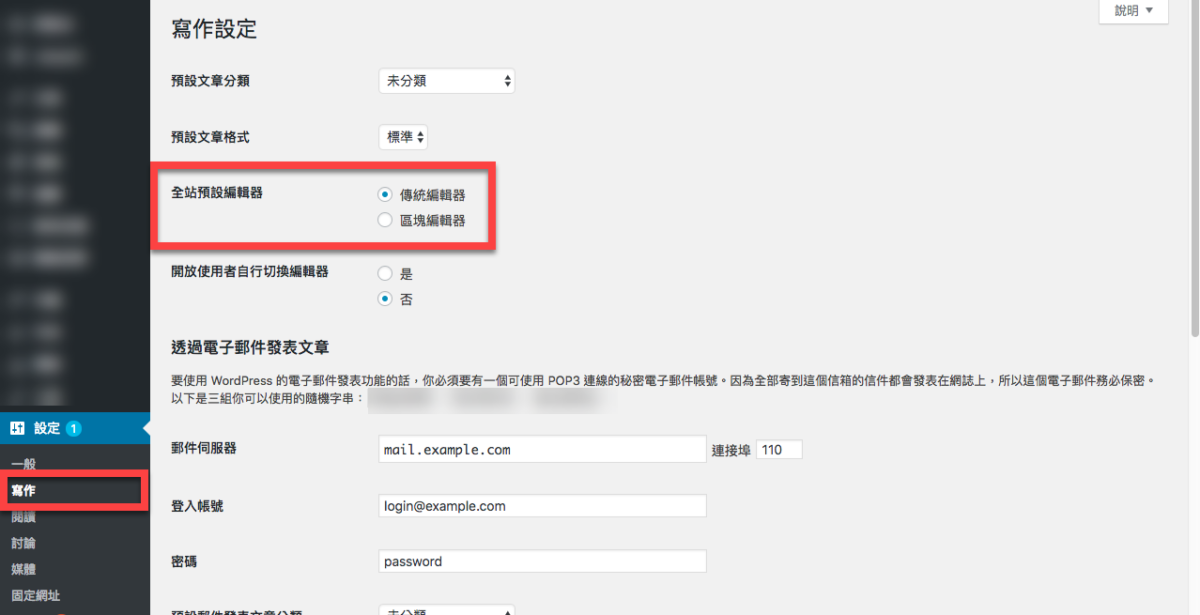Click the 郵件伺服器 label

pos(204,449)
